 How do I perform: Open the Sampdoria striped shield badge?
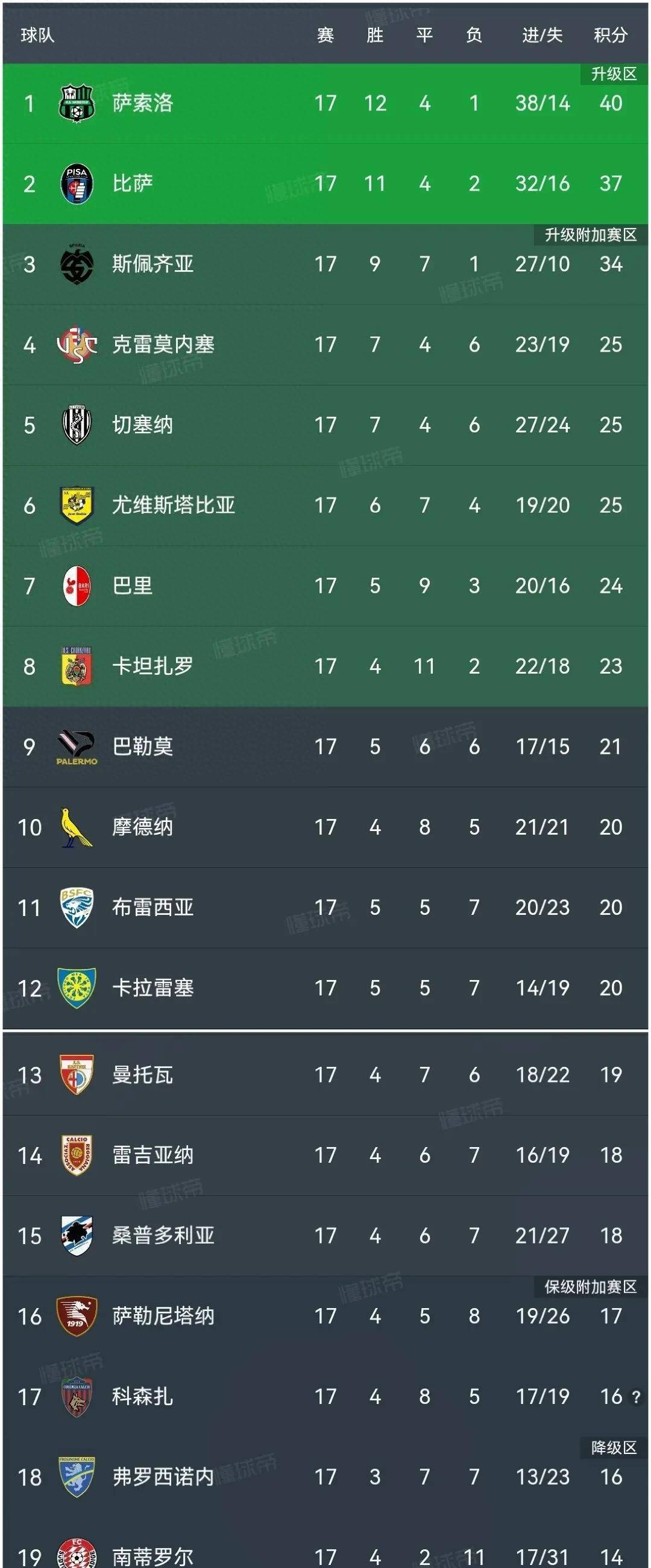tap(77, 1236)
